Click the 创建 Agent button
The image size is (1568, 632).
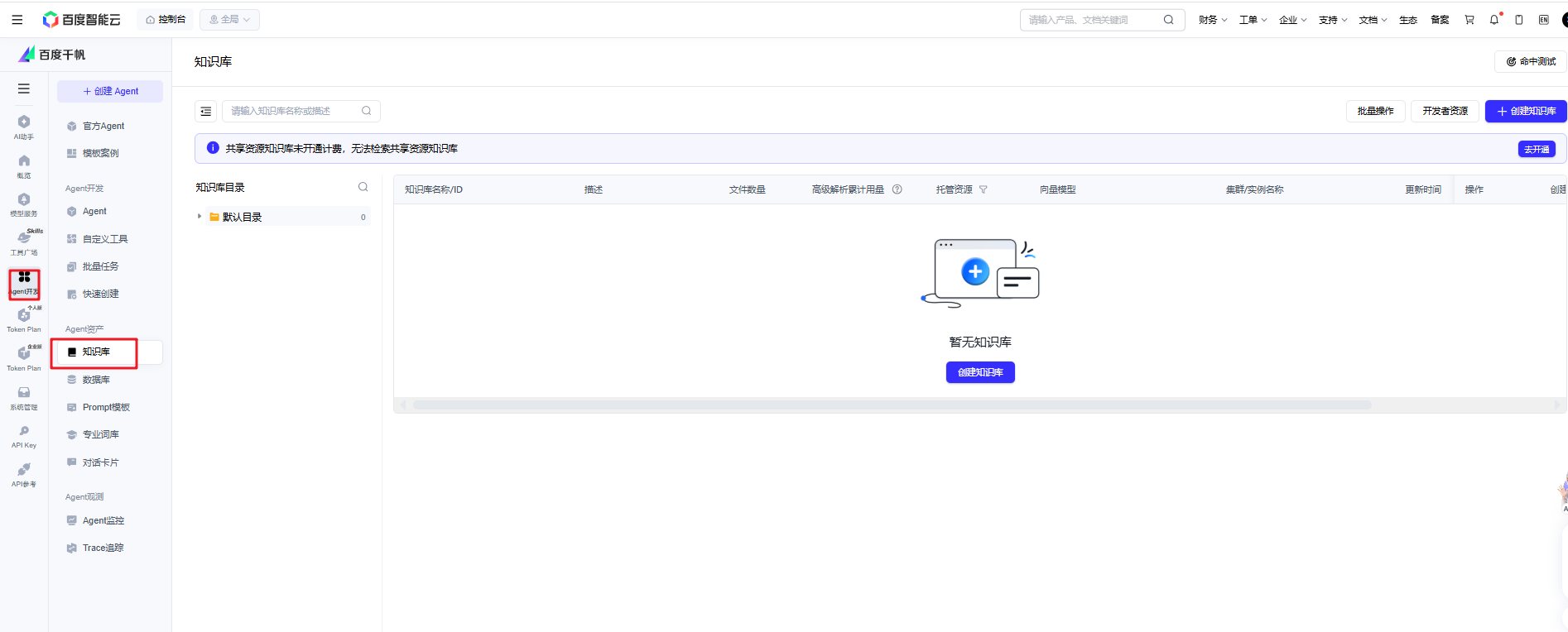pos(110,91)
